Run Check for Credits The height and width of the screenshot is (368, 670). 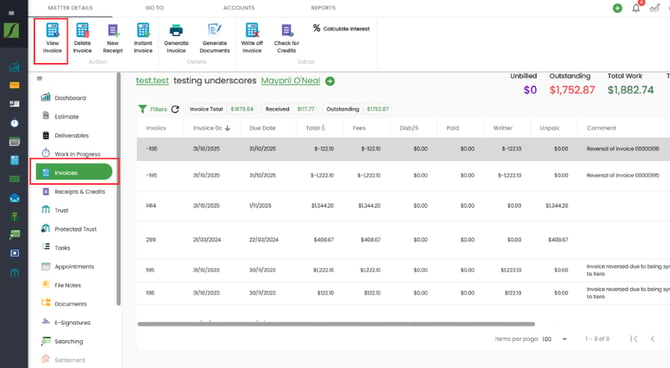click(286, 38)
